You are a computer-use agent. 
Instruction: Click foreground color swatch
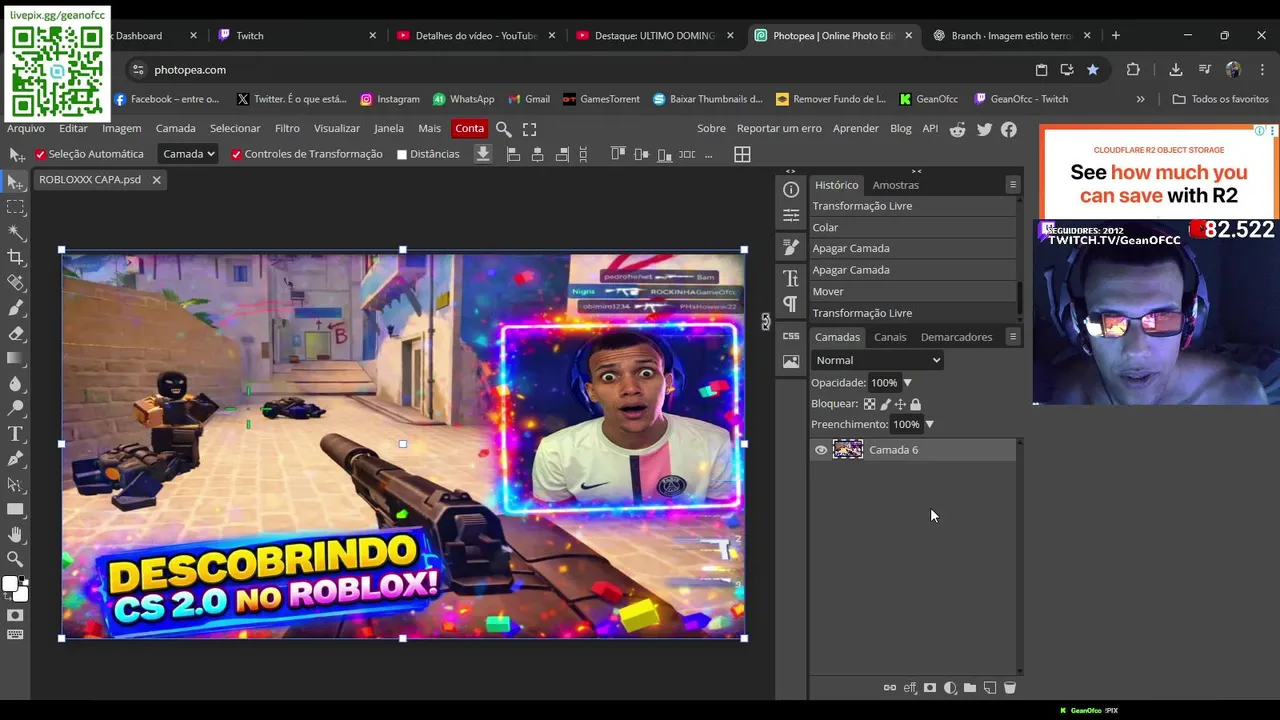coord(10,585)
